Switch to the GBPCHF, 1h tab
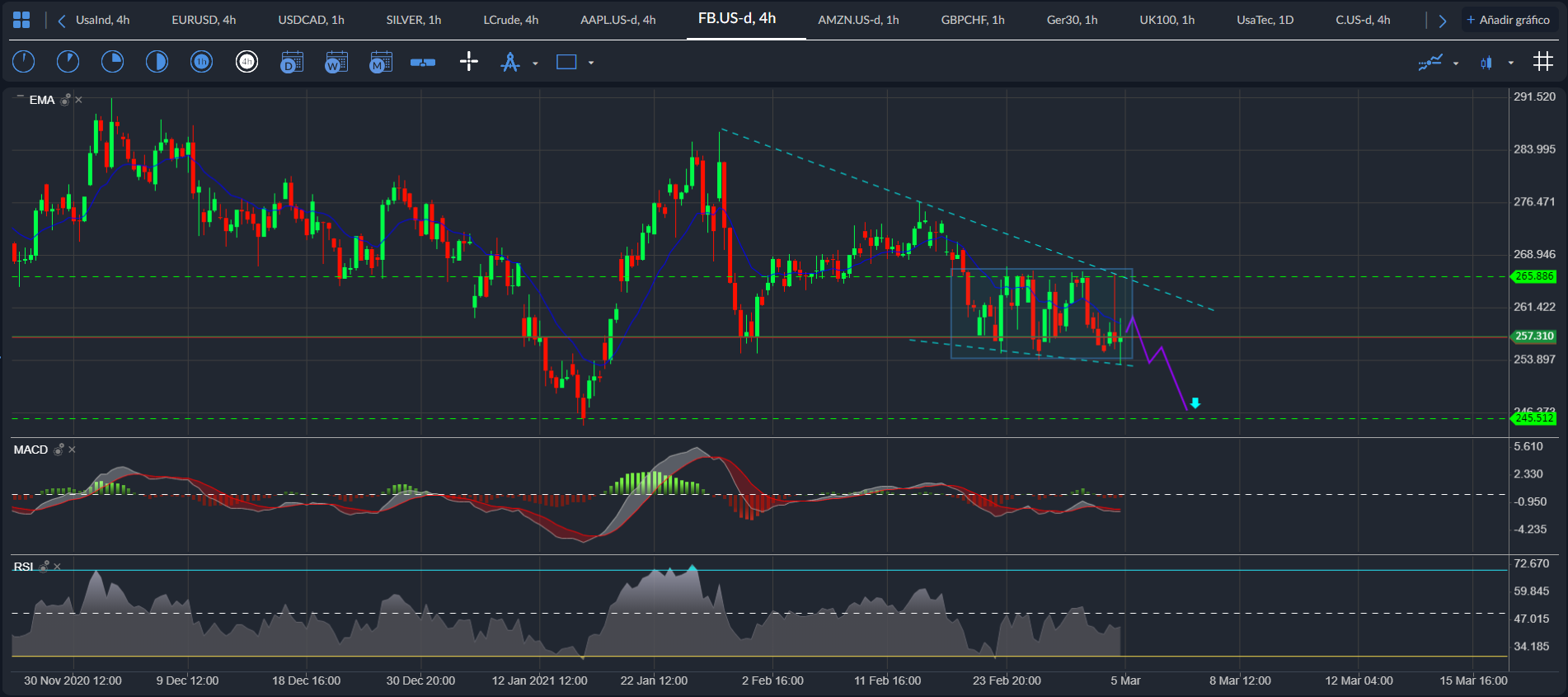 pos(973,20)
